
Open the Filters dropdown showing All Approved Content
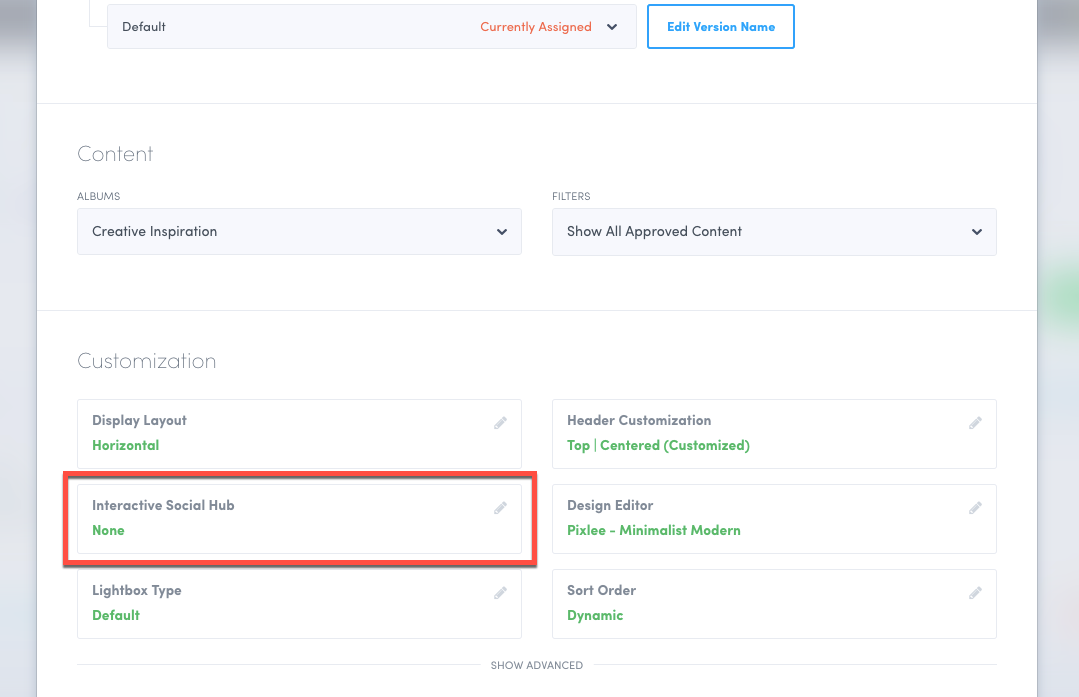click(x=774, y=231)
